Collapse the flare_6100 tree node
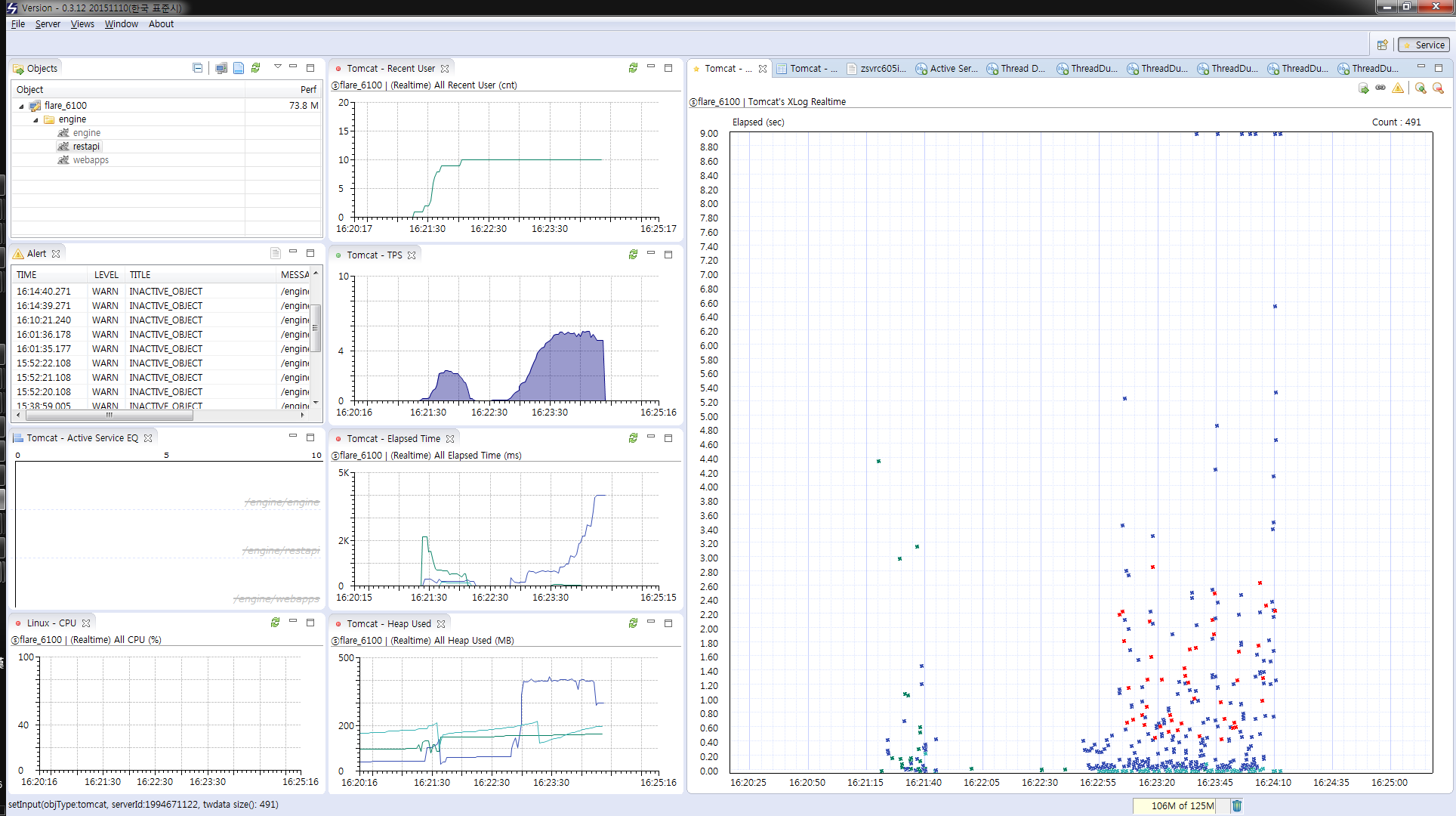This screenshot has width=1456, height=816. [21, 106]
